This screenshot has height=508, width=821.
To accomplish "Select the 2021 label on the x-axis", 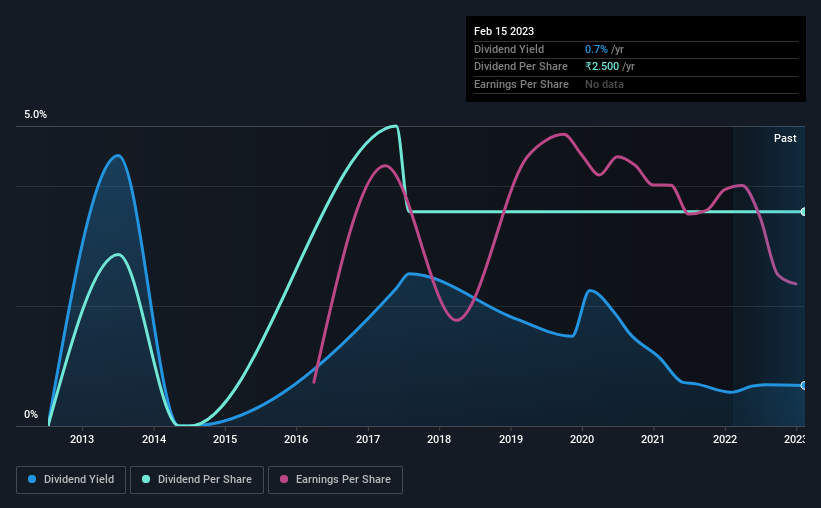I will point(653,439).
